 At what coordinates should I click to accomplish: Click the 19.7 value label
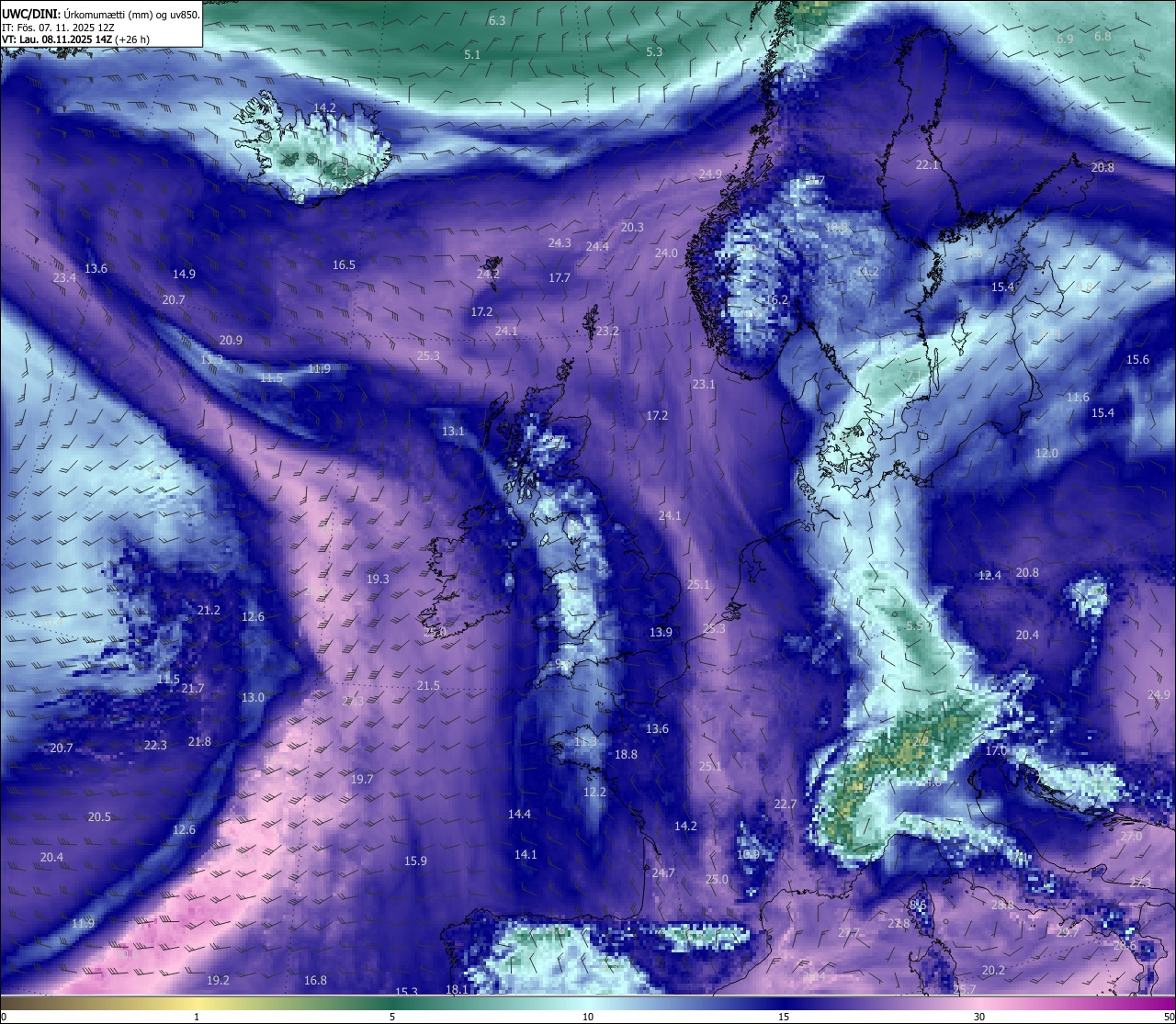pos(362,780)
